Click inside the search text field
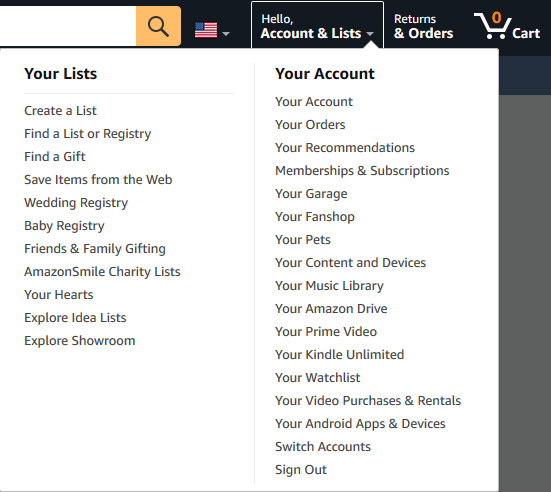Image resolution: width=551 pixels, height=492 pixels. coord(68,26)
